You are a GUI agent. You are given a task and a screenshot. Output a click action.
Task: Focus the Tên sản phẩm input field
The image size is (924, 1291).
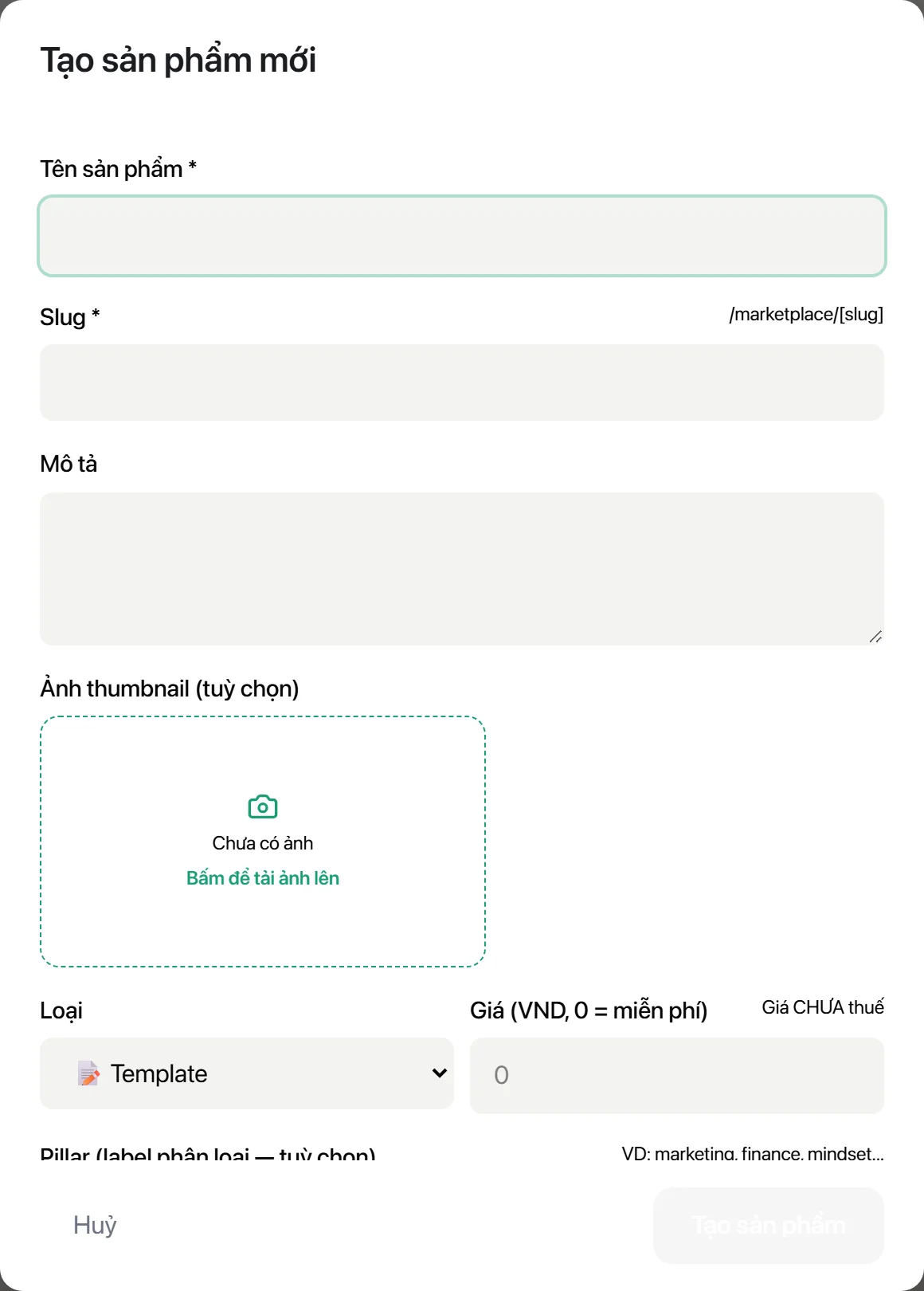click(x=462, y=236)
